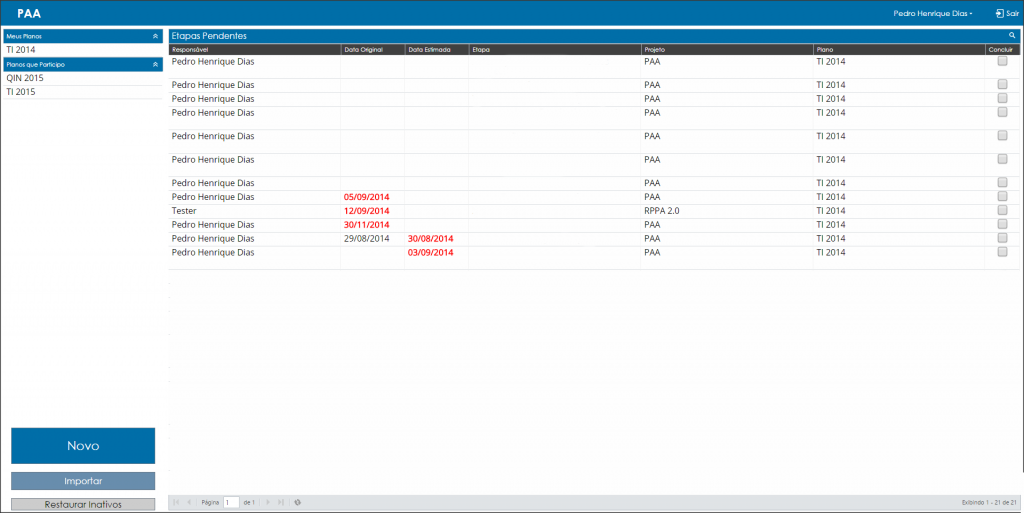
Task: Click the Importar button
Action: coord(83,481)
